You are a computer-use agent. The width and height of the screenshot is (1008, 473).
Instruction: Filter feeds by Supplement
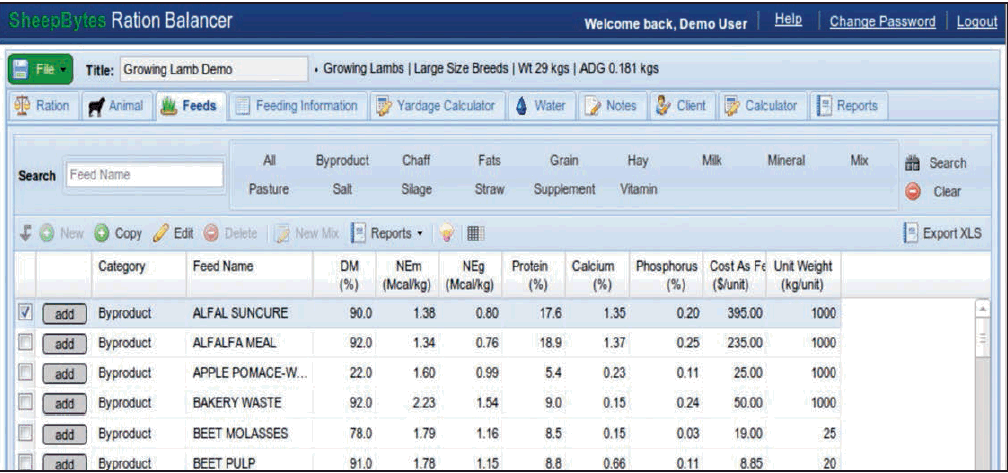point(564,190)
